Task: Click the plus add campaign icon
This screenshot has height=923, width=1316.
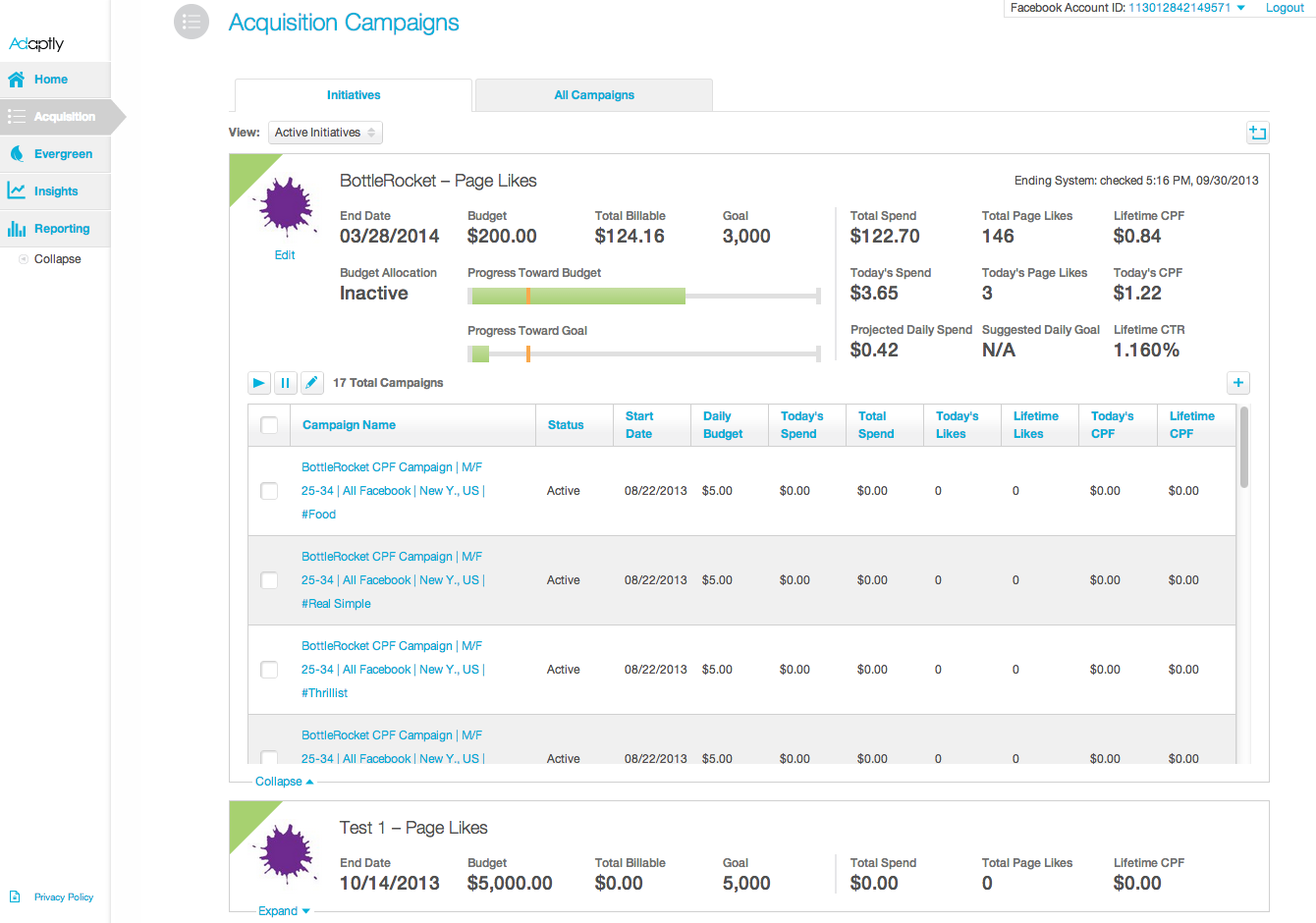Action: (x=1238, y=383)
